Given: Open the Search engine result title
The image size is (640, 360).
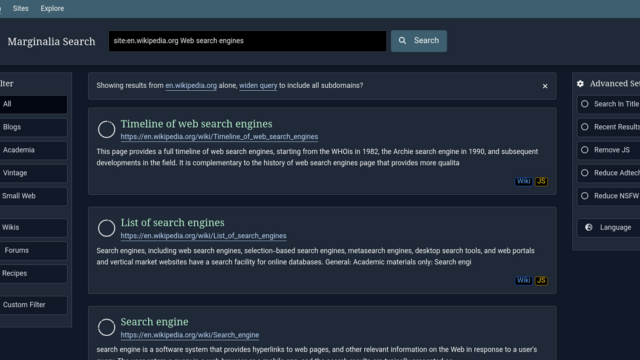Looking at the screenshot, I should click(154, 322).
